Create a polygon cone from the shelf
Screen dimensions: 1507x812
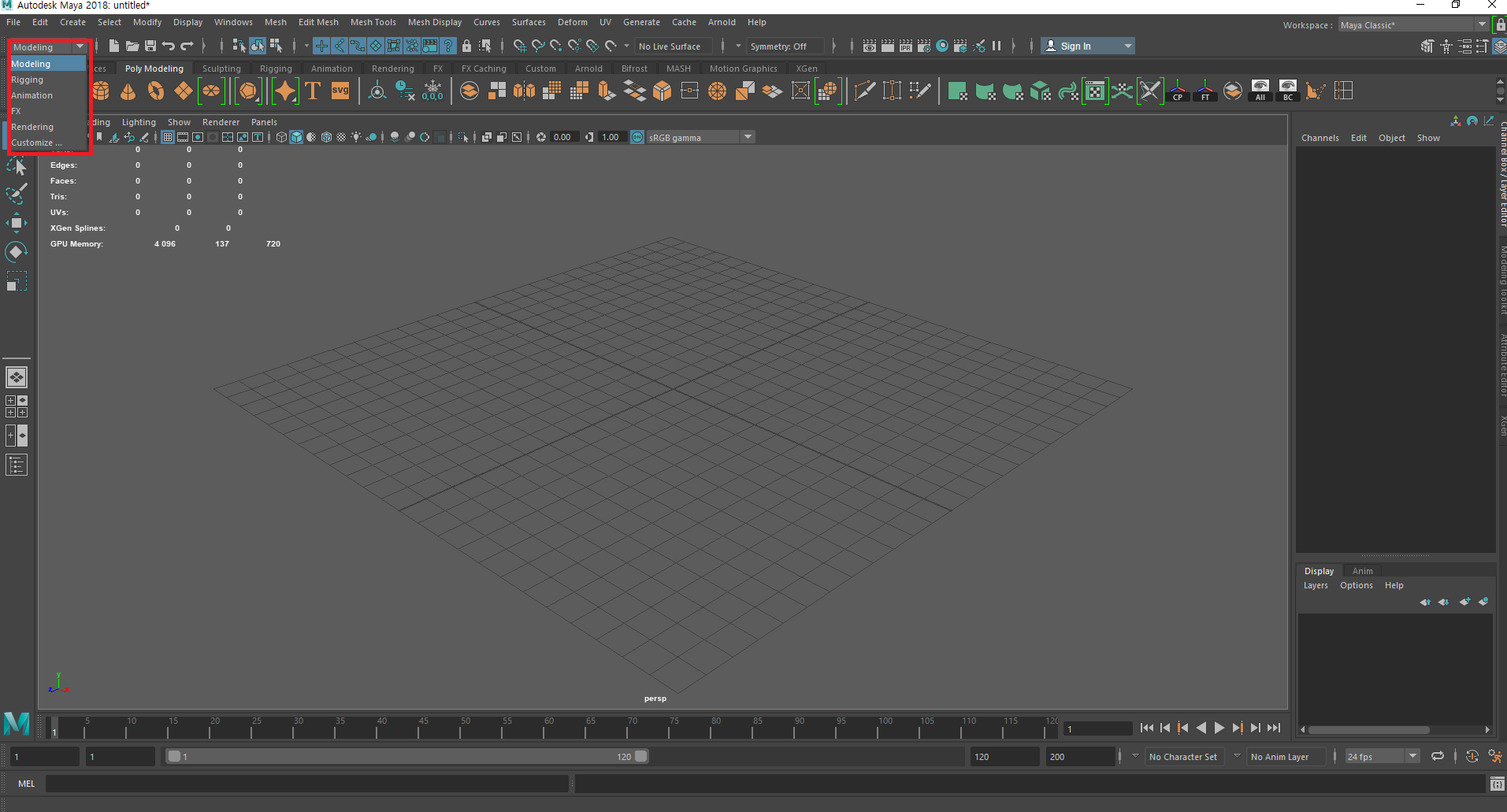pos(128,91)
